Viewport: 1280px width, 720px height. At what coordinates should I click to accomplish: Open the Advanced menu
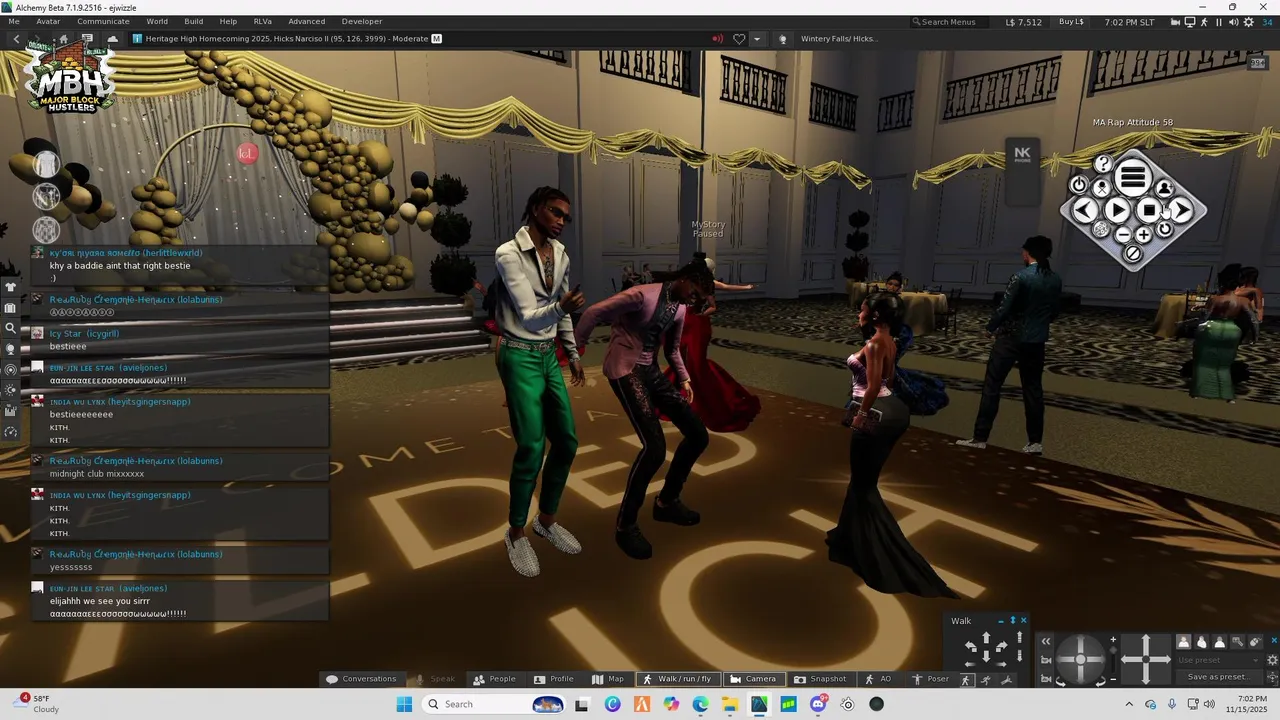click(306, 21)
